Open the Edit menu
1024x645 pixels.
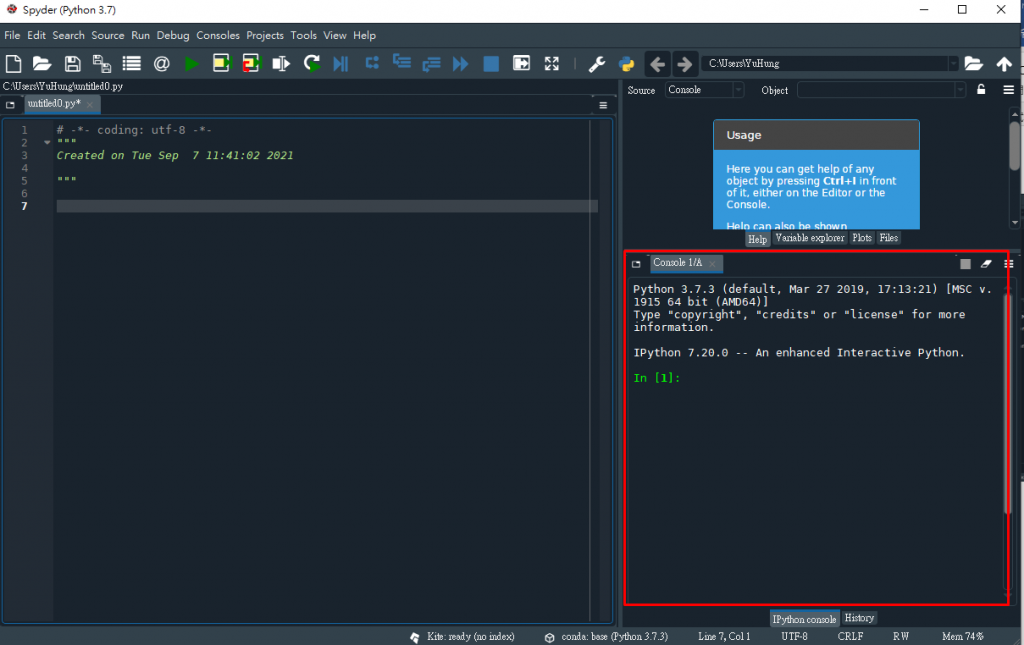tap(37, 35)
